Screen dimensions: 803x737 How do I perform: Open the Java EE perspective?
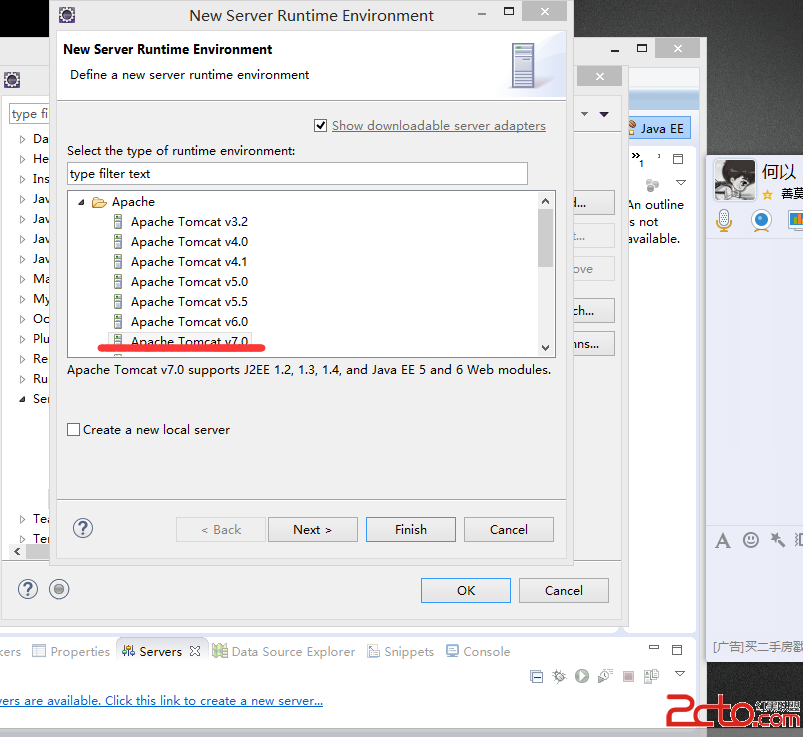tap(659, 128)
